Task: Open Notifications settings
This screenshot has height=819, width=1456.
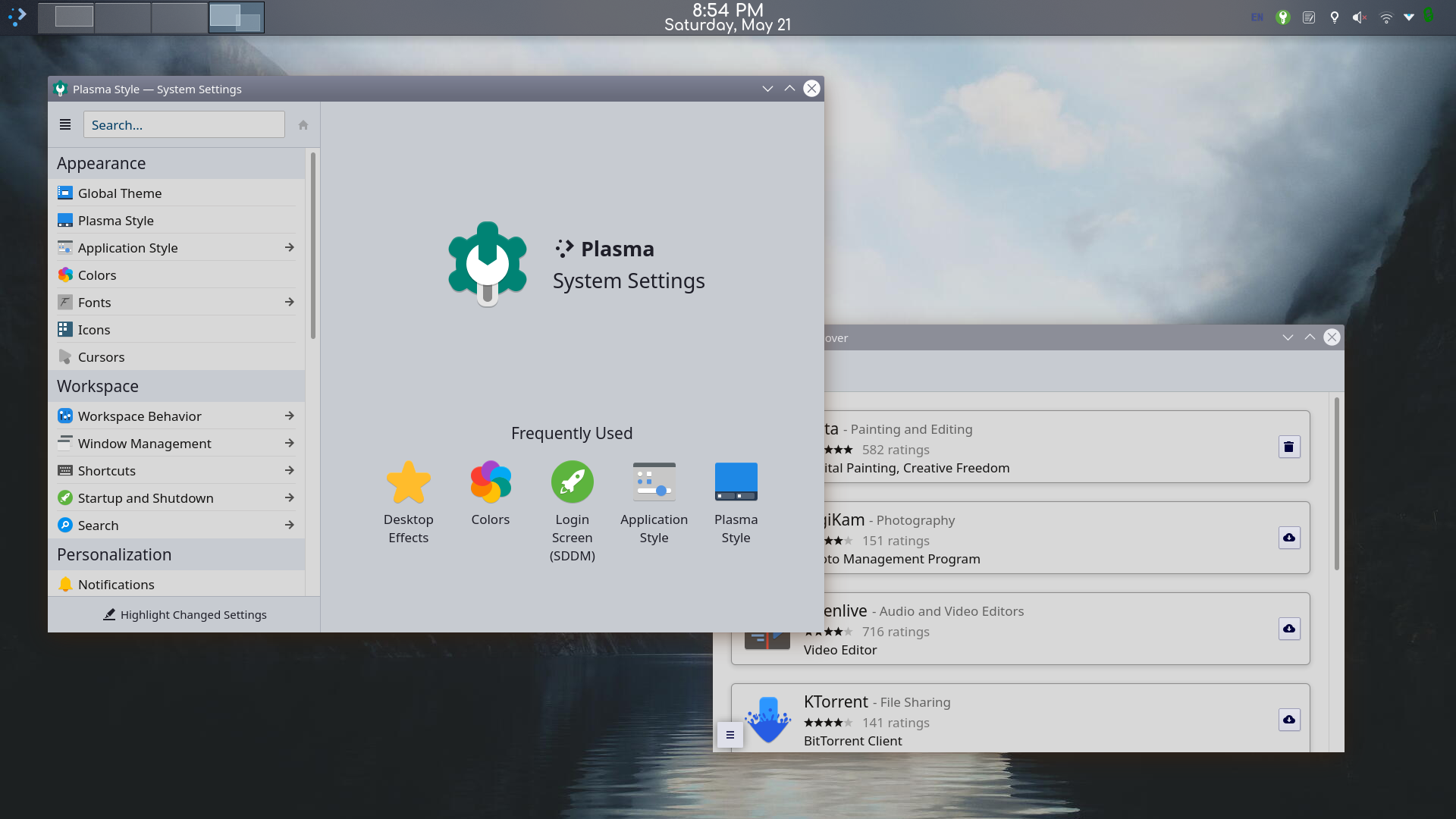Action: pyautogui.click(x=176, y=585)
